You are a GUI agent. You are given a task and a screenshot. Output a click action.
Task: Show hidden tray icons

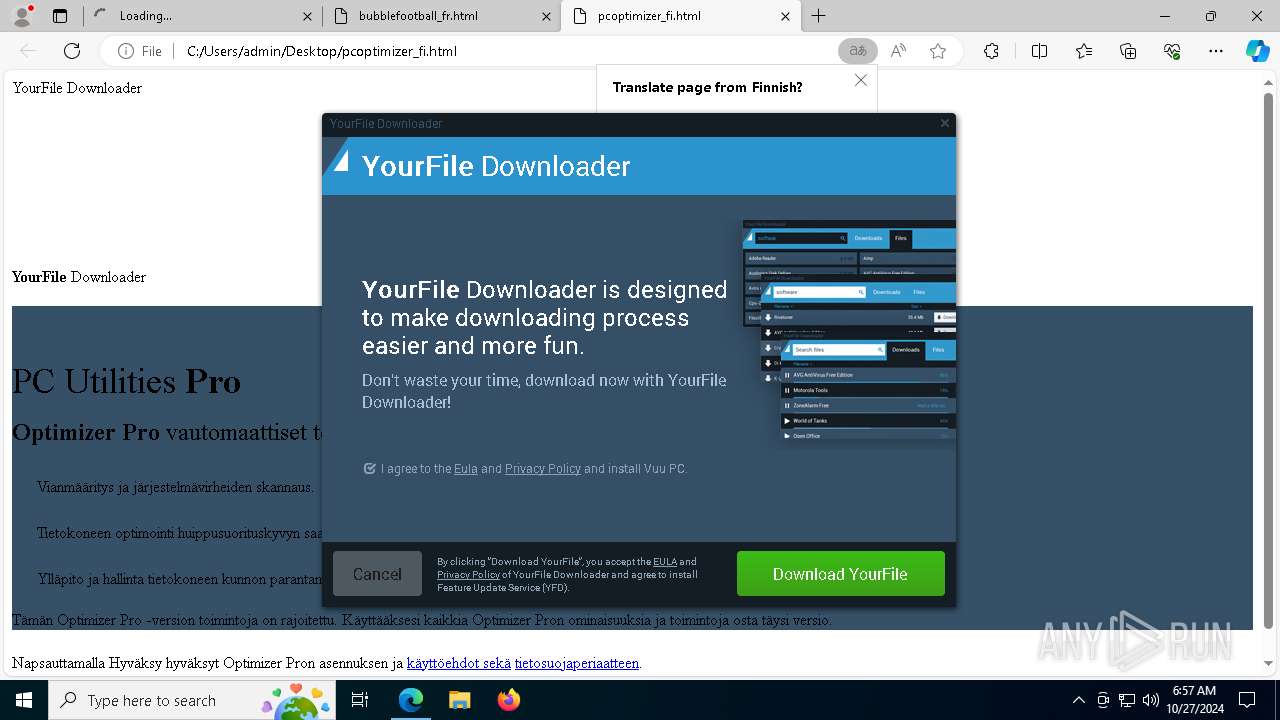click(x=1078, y=700)
